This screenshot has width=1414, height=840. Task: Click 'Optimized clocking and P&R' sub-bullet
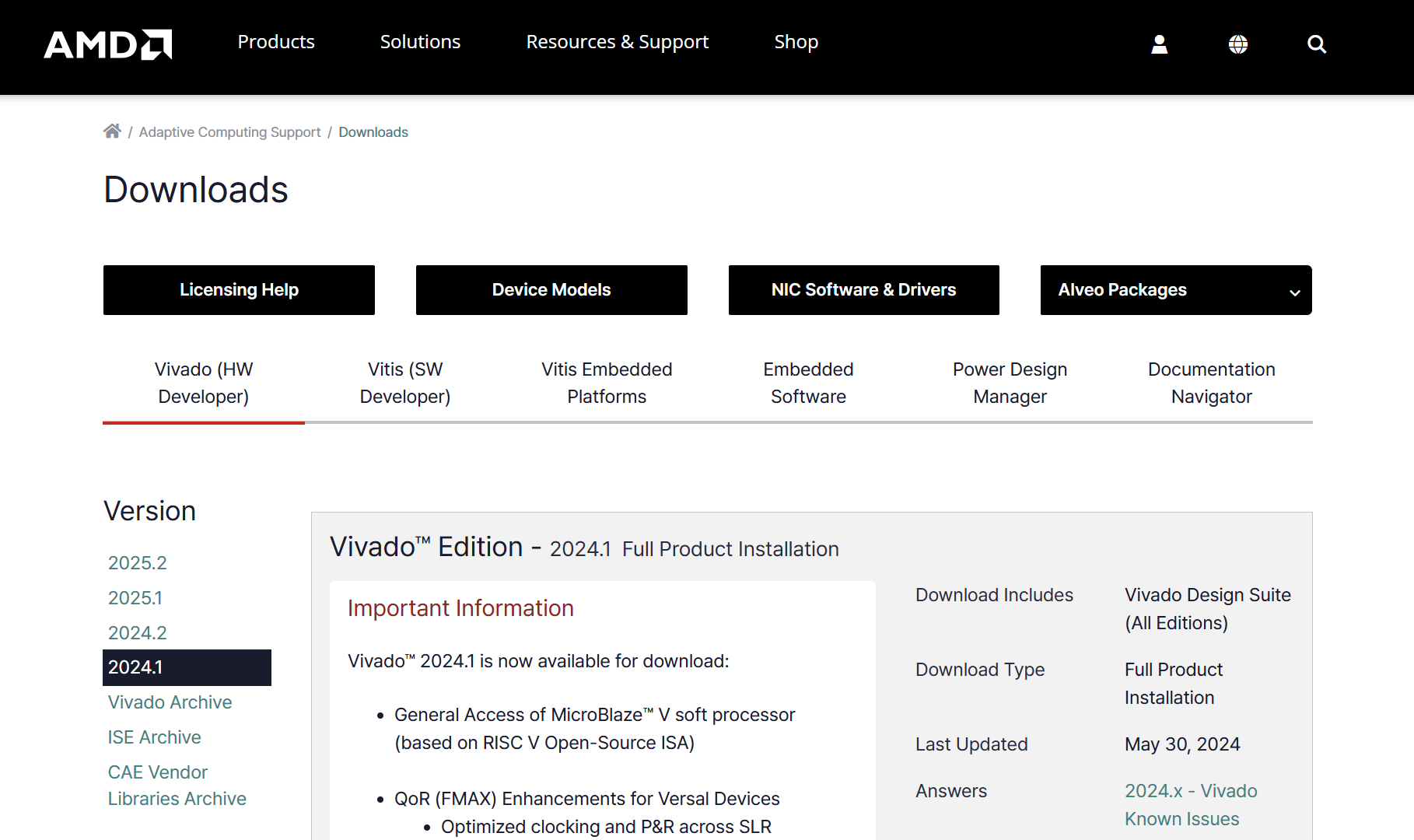point(607,827)
